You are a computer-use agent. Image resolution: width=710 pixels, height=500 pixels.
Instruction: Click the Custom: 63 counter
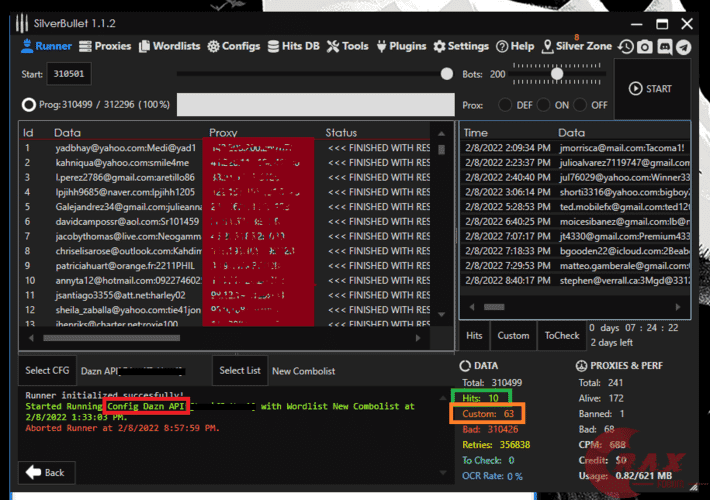pos(488,413)
